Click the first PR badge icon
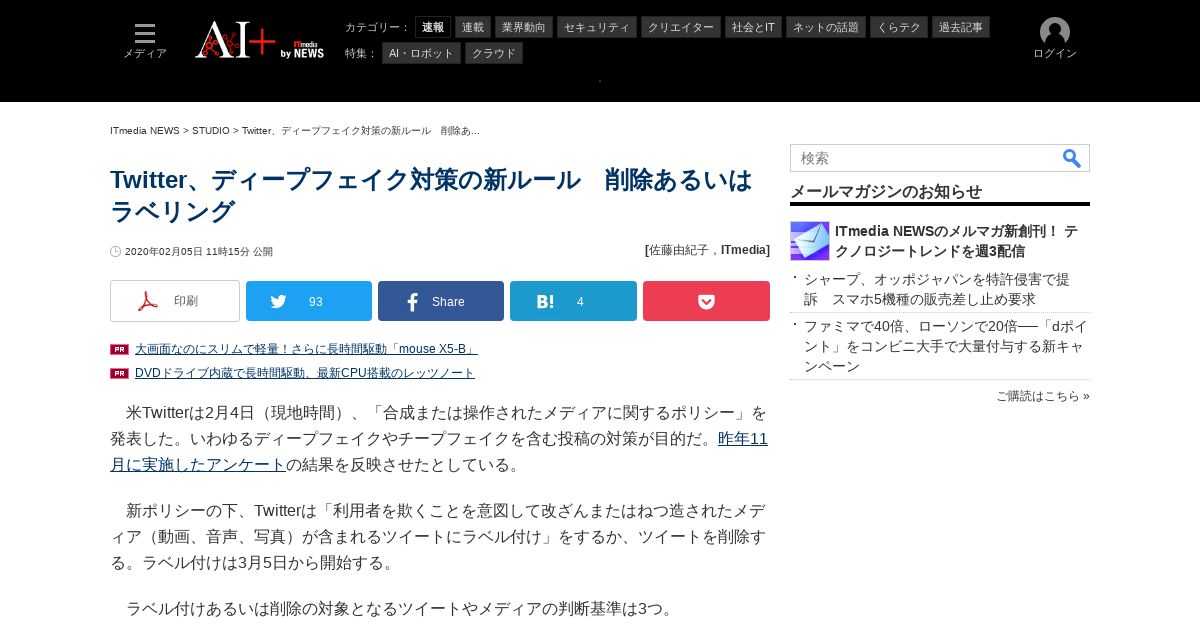 coord(119,349)
